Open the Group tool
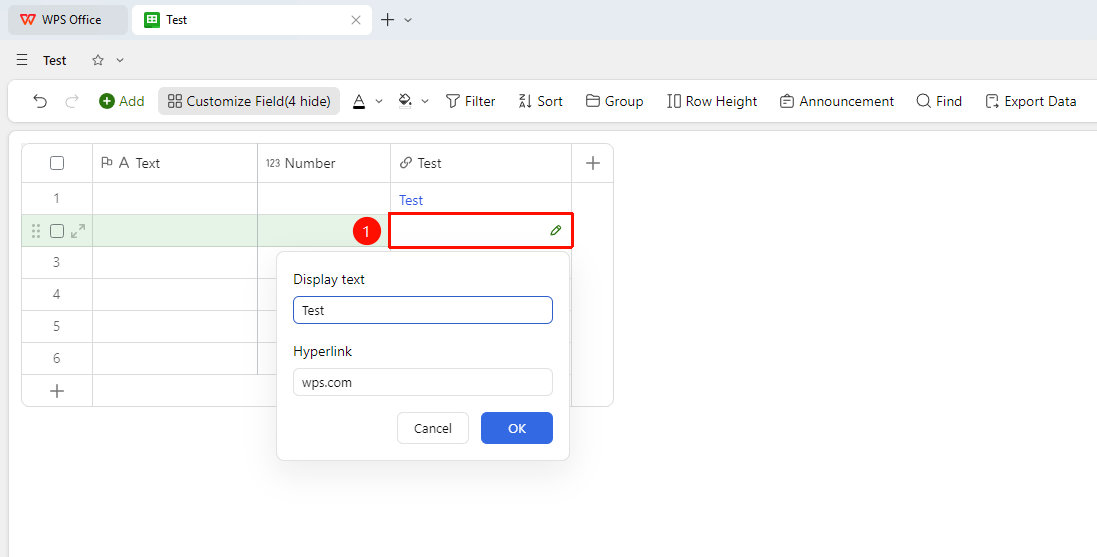 [614, 101]
